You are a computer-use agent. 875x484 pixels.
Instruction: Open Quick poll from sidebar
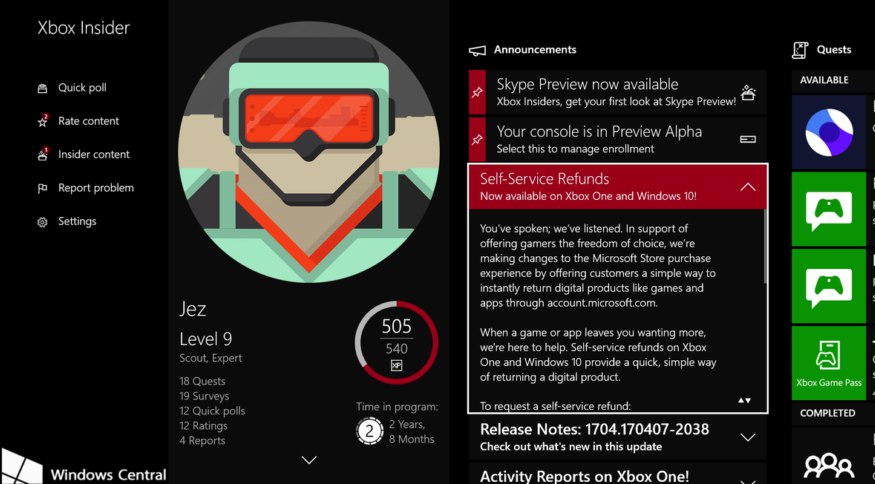click(82, 88)
